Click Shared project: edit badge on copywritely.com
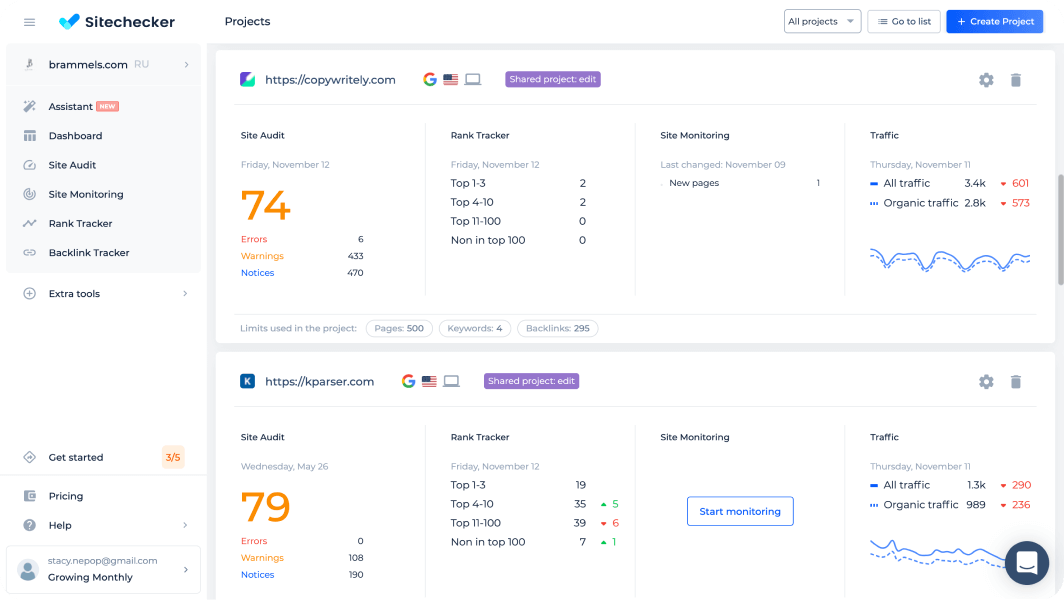 (x=552, y=79)
